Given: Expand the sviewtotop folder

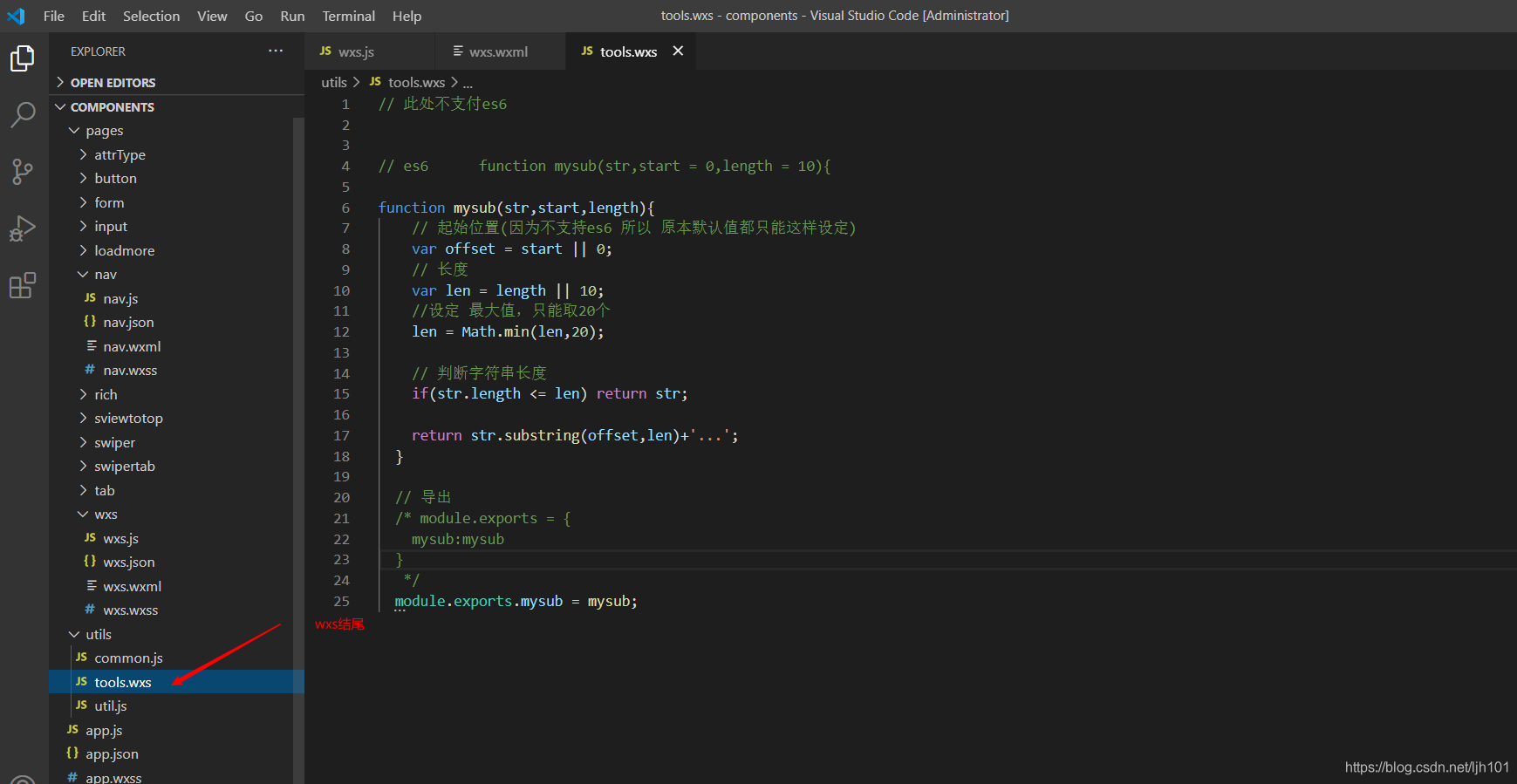Looking at the screenshot, I should pos(176,418).
